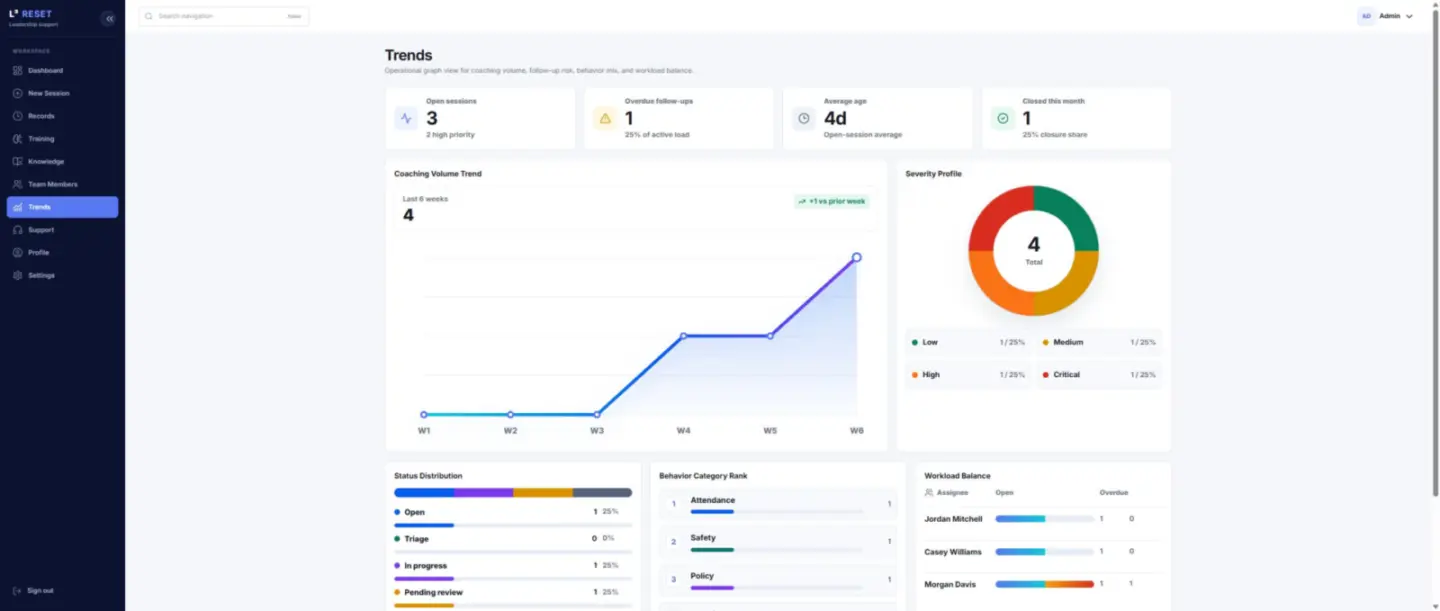Click the Support headset icon
1440x611 pixels.
[18, 230]
